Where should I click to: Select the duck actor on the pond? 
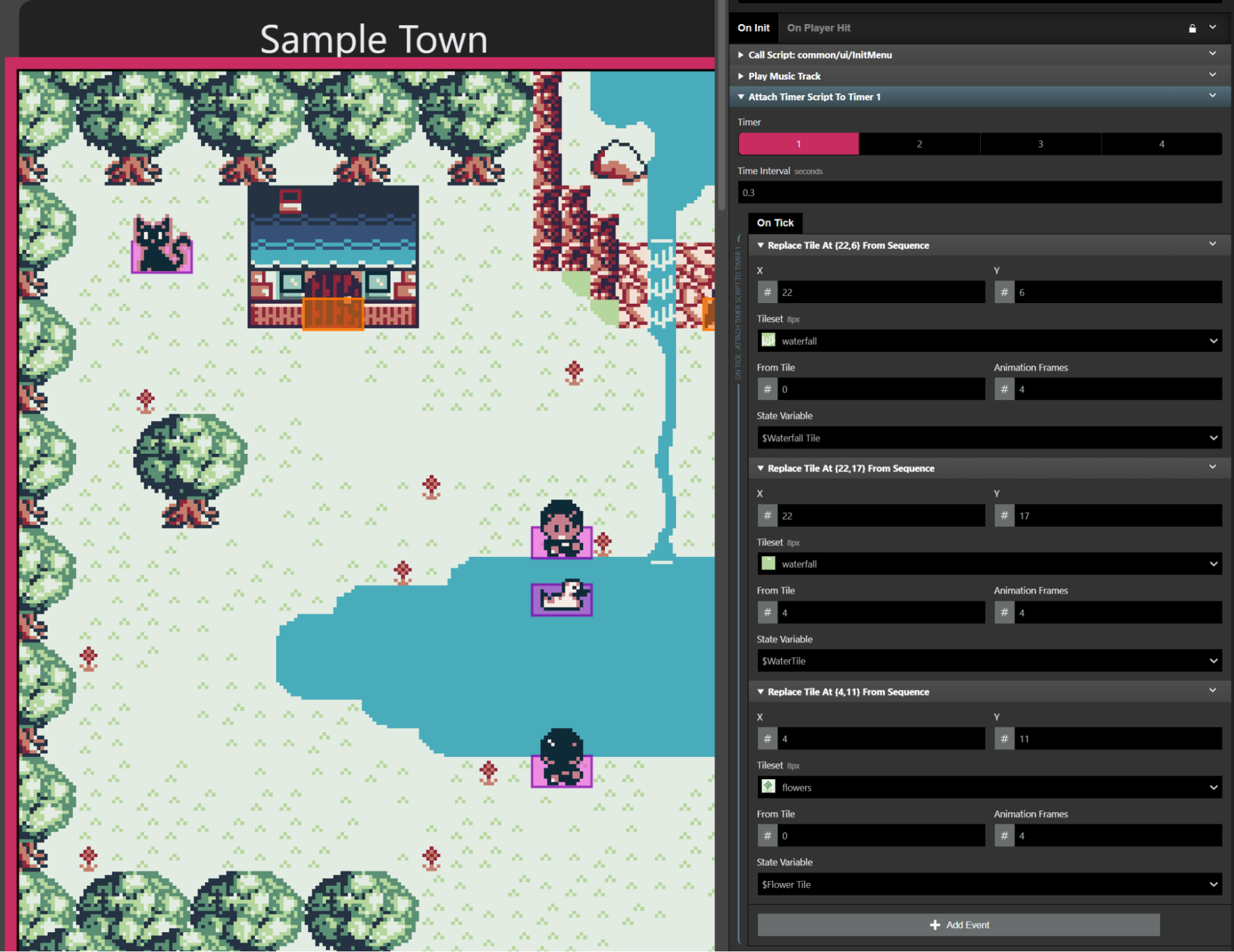(x=562, y=598)
